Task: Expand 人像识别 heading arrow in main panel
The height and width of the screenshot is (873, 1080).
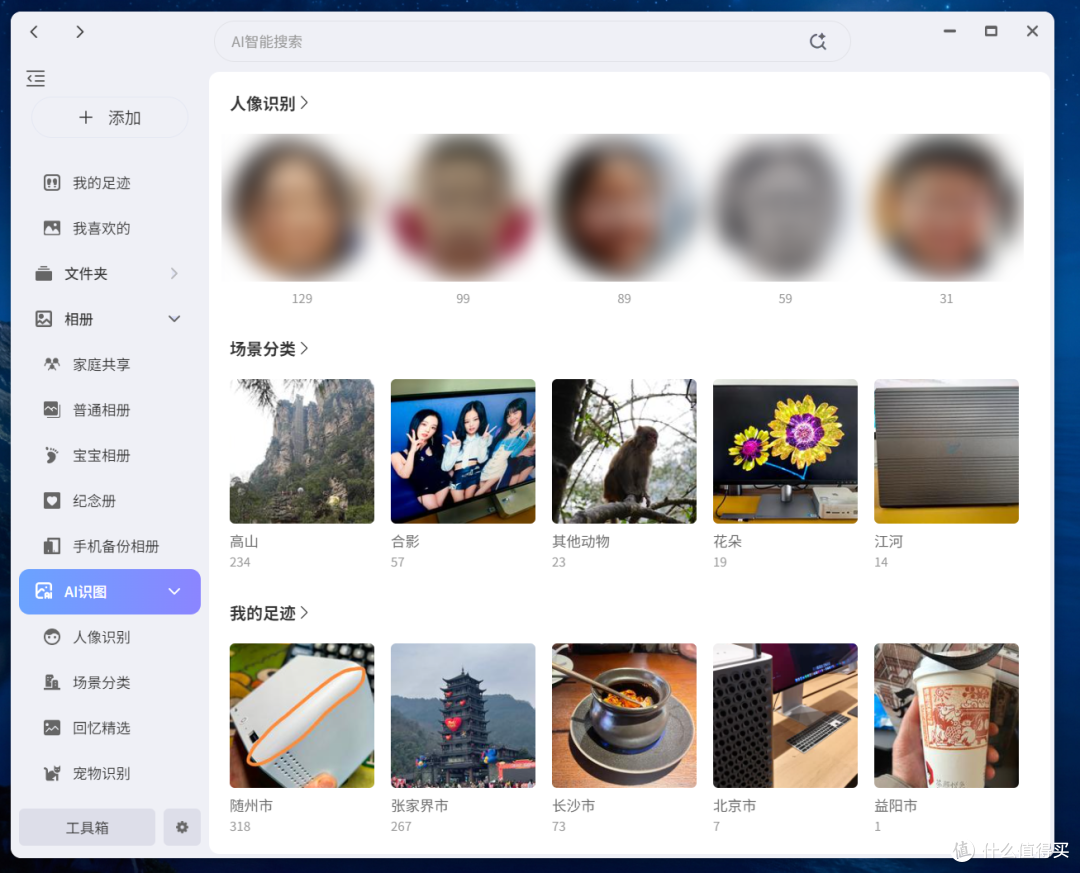Action: (x=304, y=103)
